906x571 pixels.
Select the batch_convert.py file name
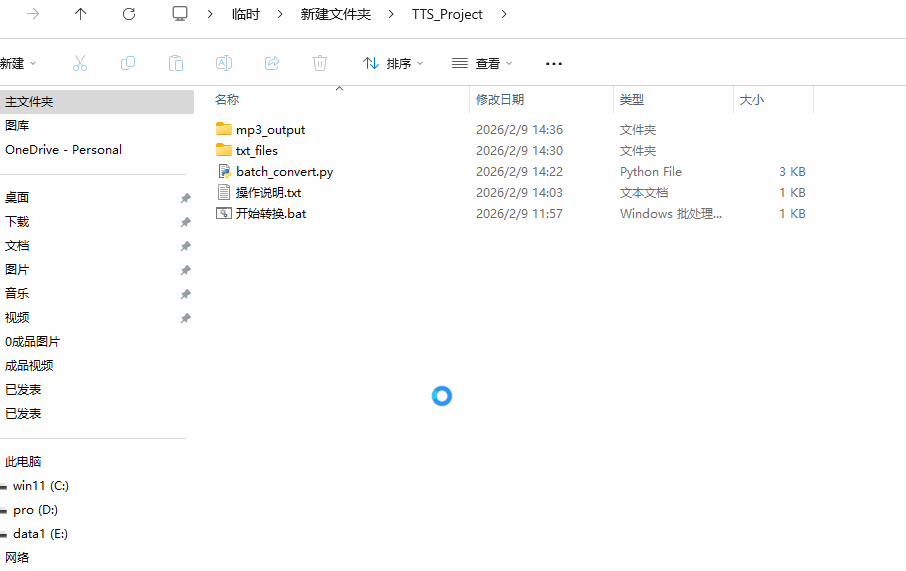point(284,172)
